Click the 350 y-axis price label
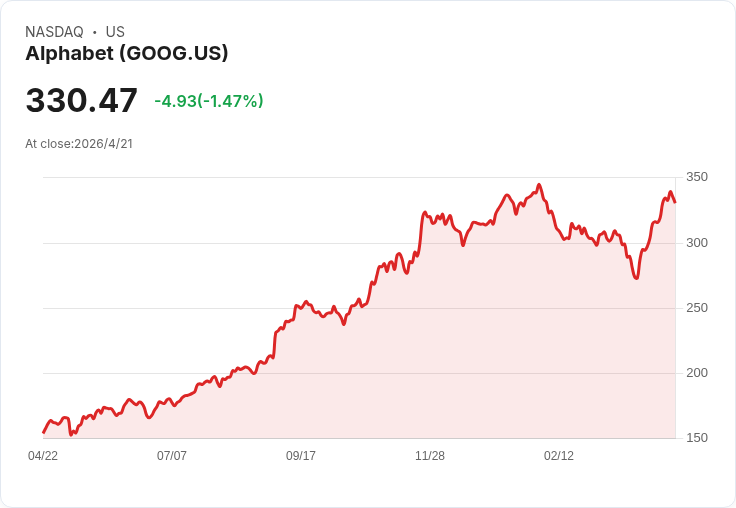 [697, 177]
